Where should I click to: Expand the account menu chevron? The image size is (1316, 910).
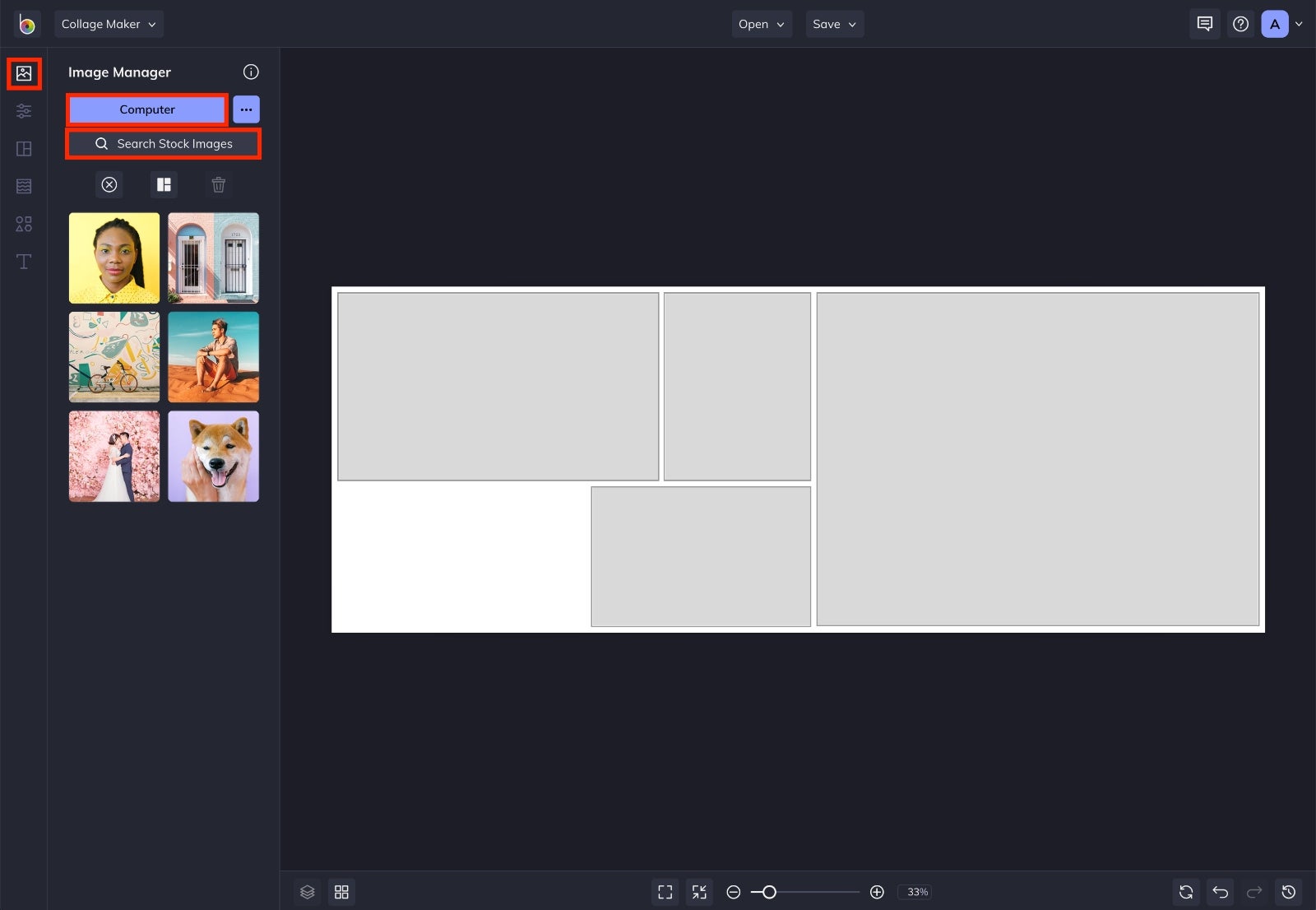(1299, 24)
